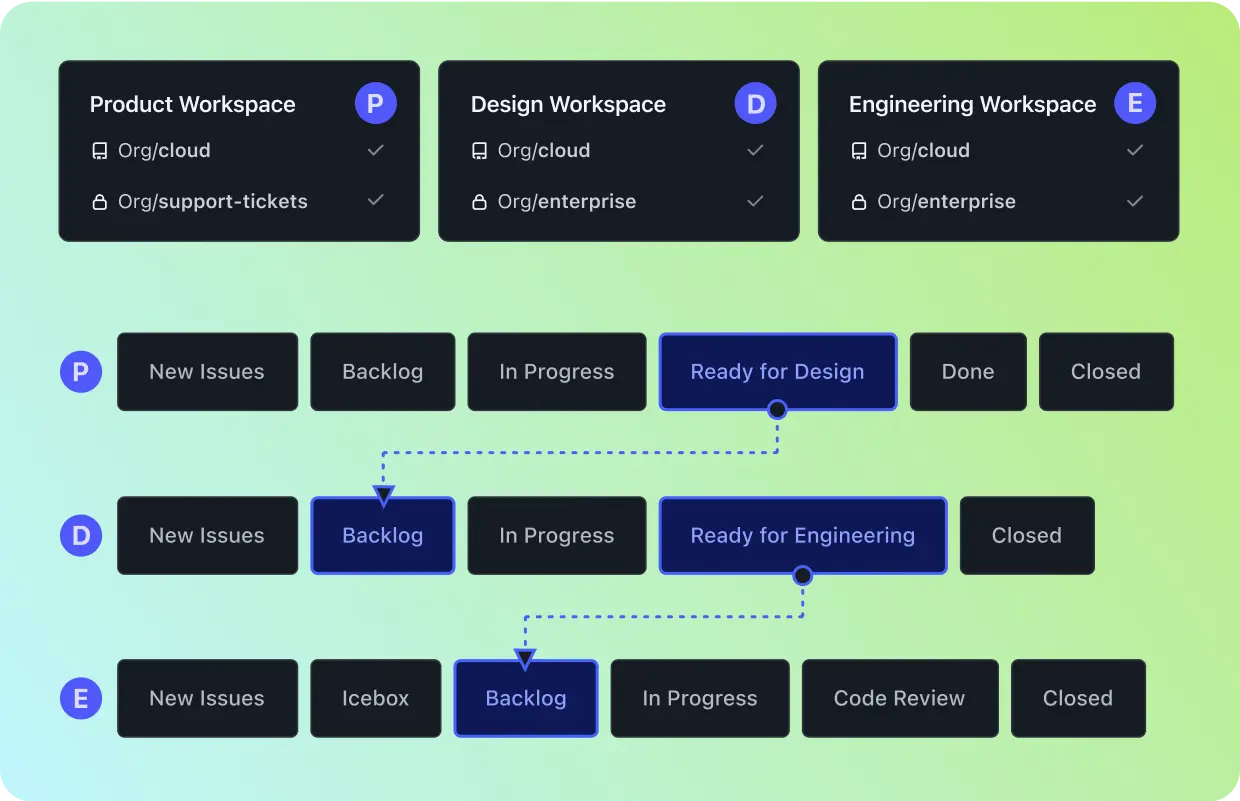Click the arrow pointing into the Design Backlog

tap(383, 493)
